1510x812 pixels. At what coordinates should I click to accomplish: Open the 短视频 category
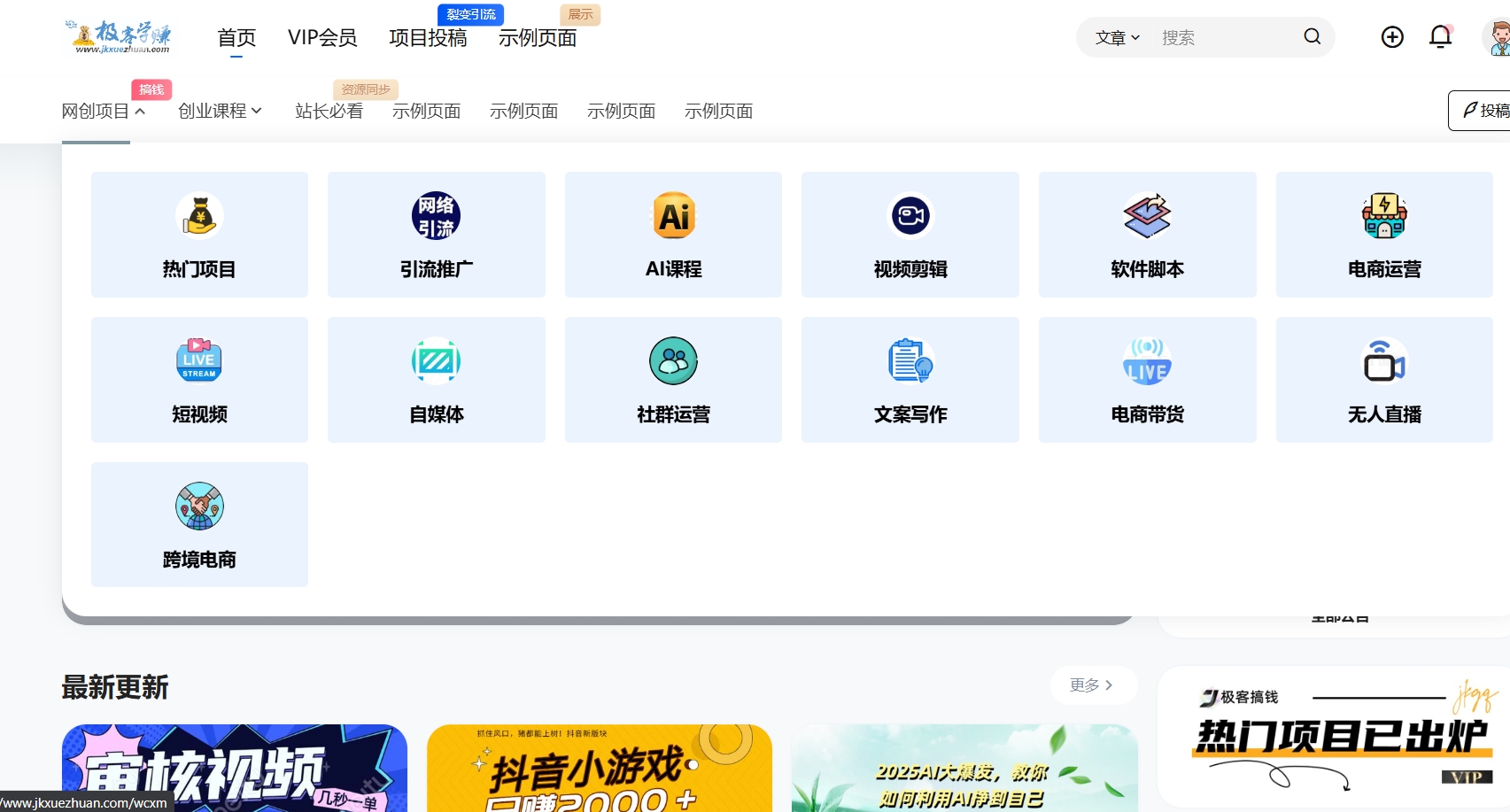click(x=198, y=379)
